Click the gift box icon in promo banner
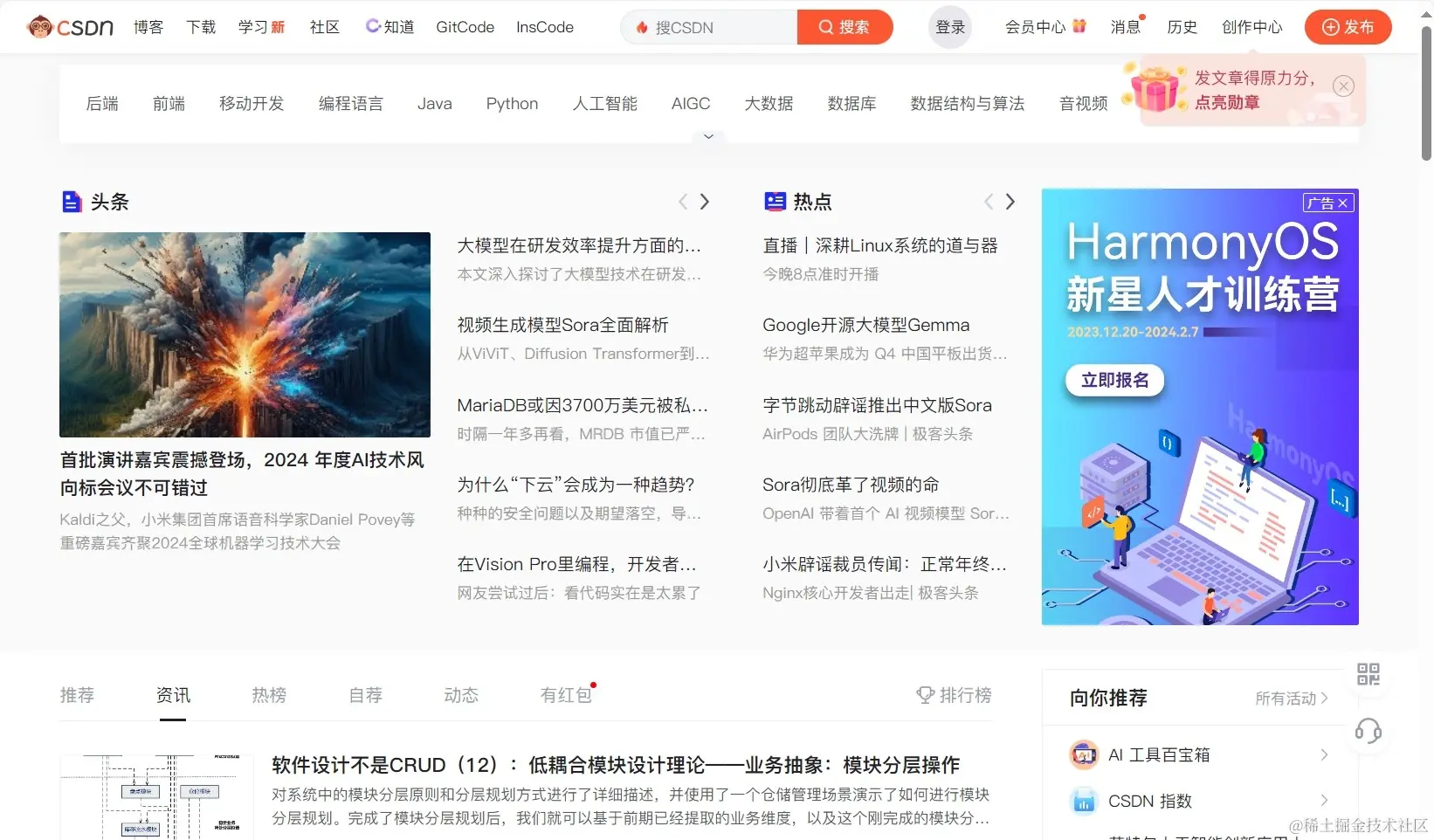The height and width of the screenshot is (840, 1434). tap(1155, 87)
